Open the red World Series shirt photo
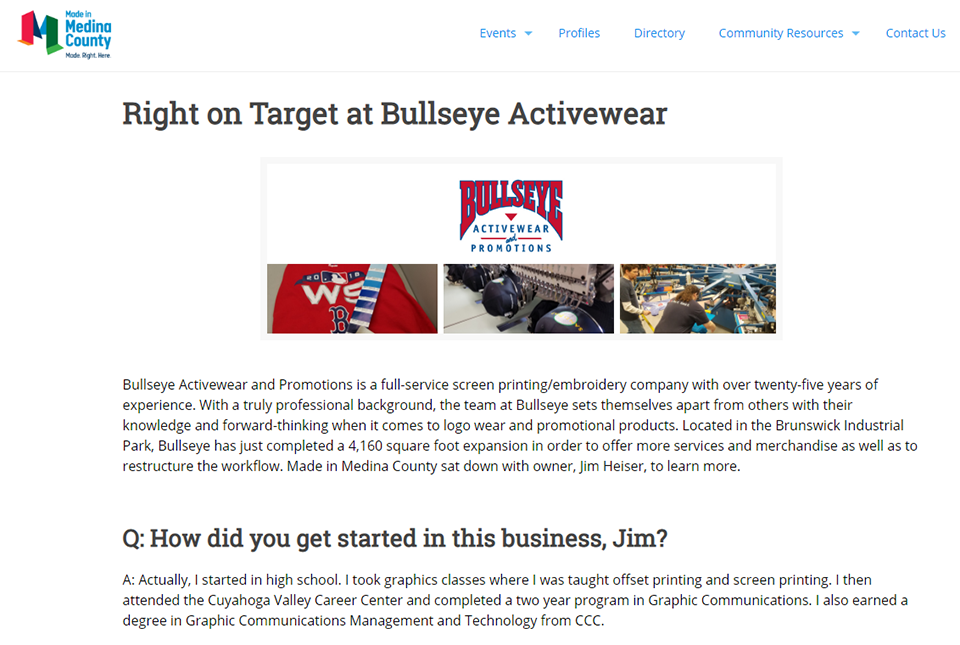The height and width of the screenshot is (645, 960). [352, 299]
